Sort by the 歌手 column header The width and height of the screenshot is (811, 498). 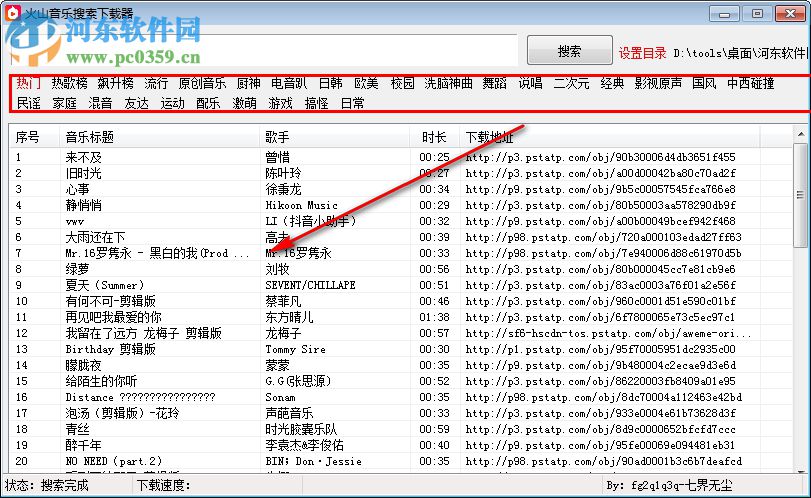pyautogui.click(x=335, y=137)
